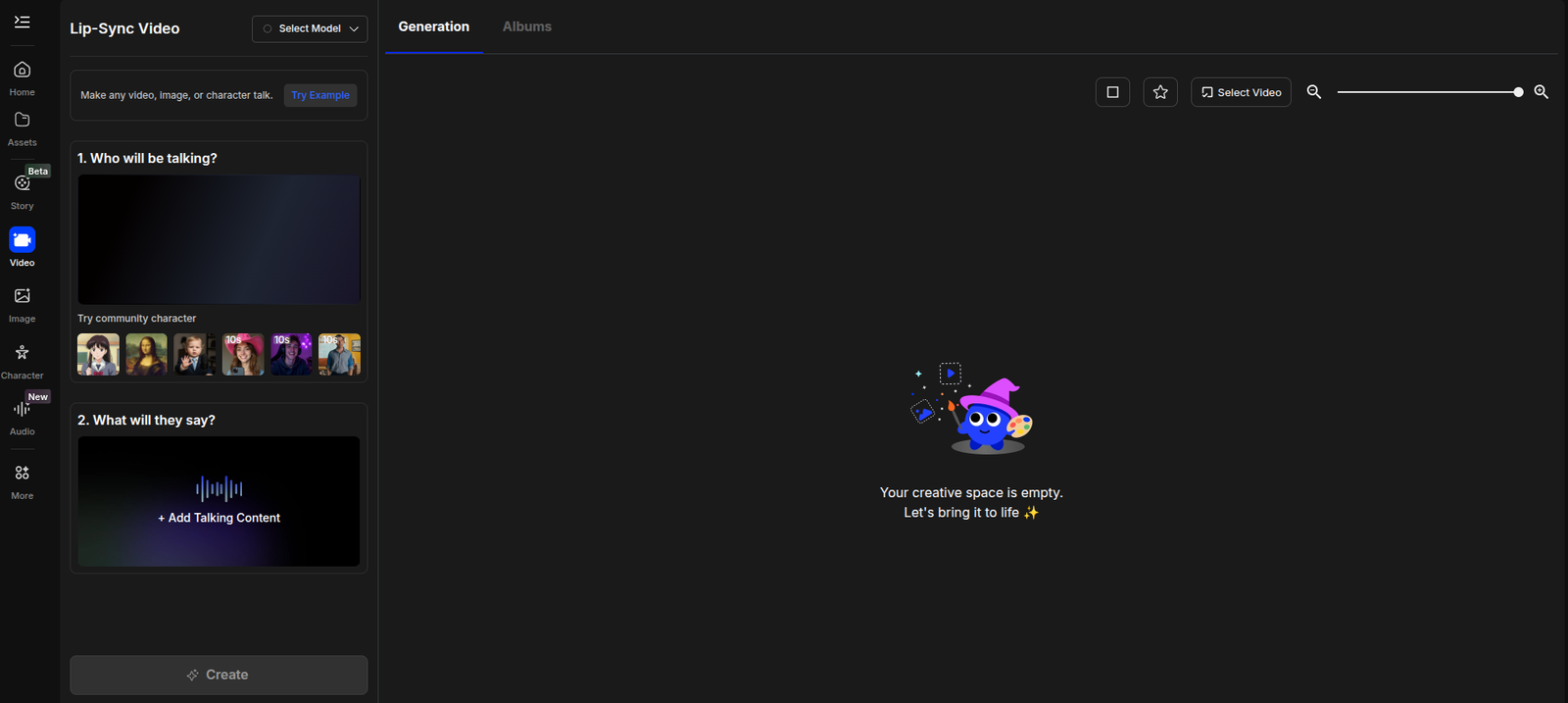
Task: Click the Try Example button
Action: [320, 95]
